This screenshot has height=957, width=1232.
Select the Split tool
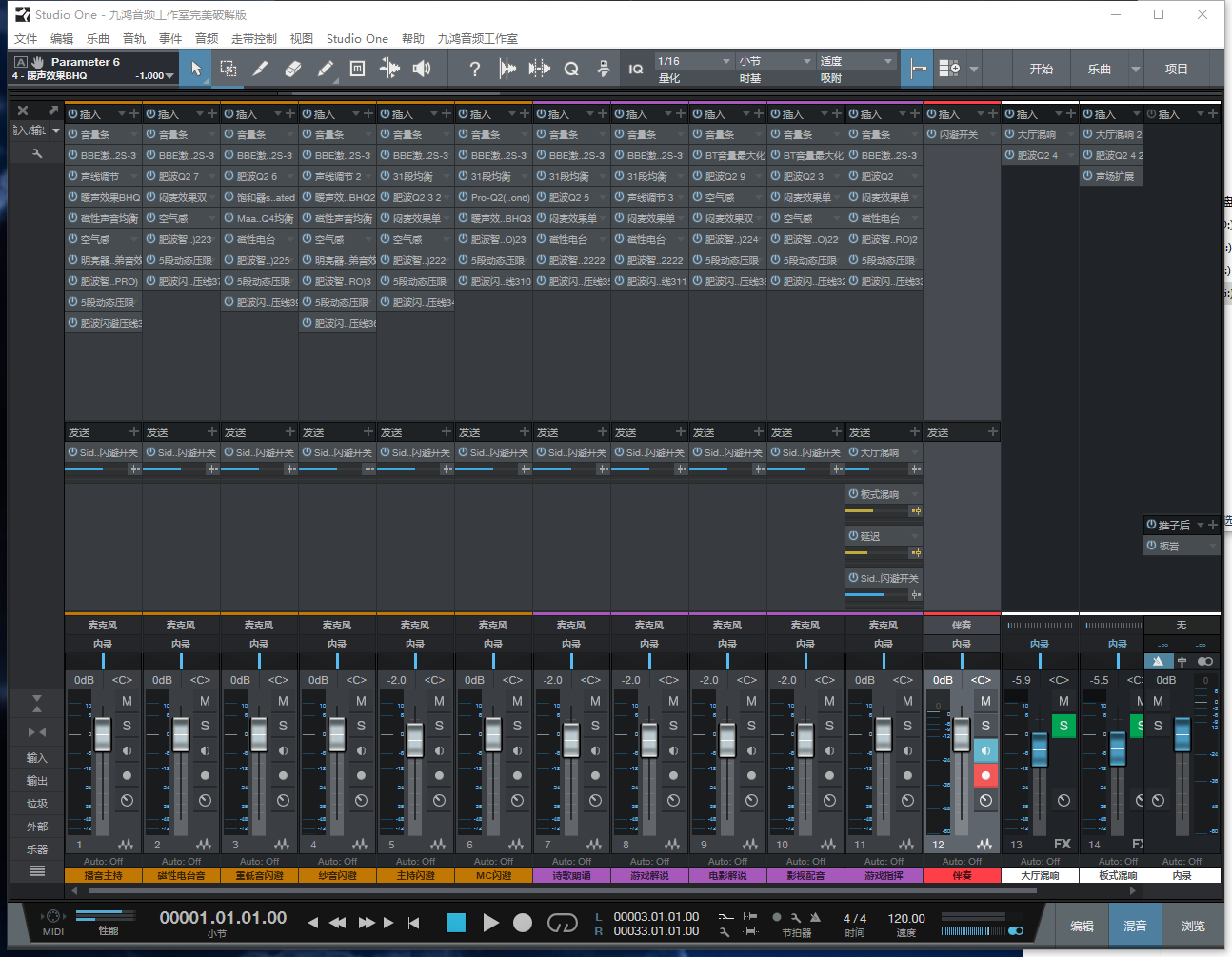point(260,69)
